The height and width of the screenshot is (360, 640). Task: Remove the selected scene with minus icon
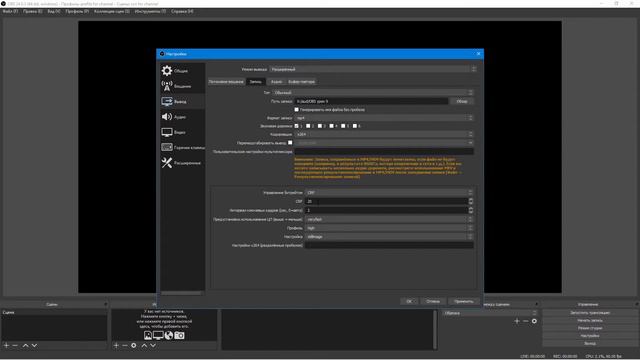pos(15,345)
